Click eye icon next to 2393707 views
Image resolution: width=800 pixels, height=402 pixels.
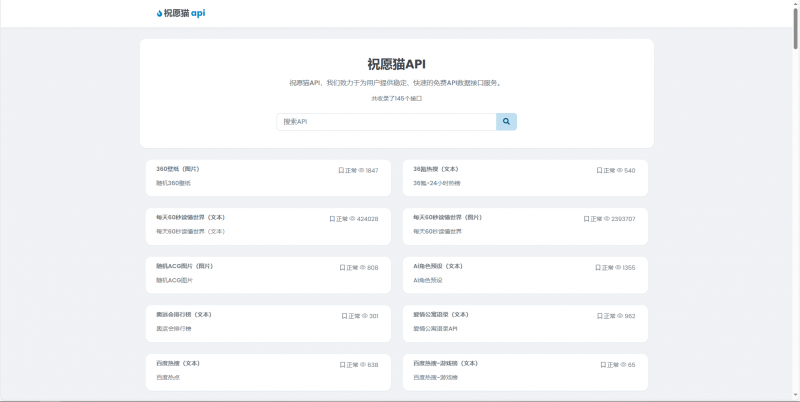[607, 219]
